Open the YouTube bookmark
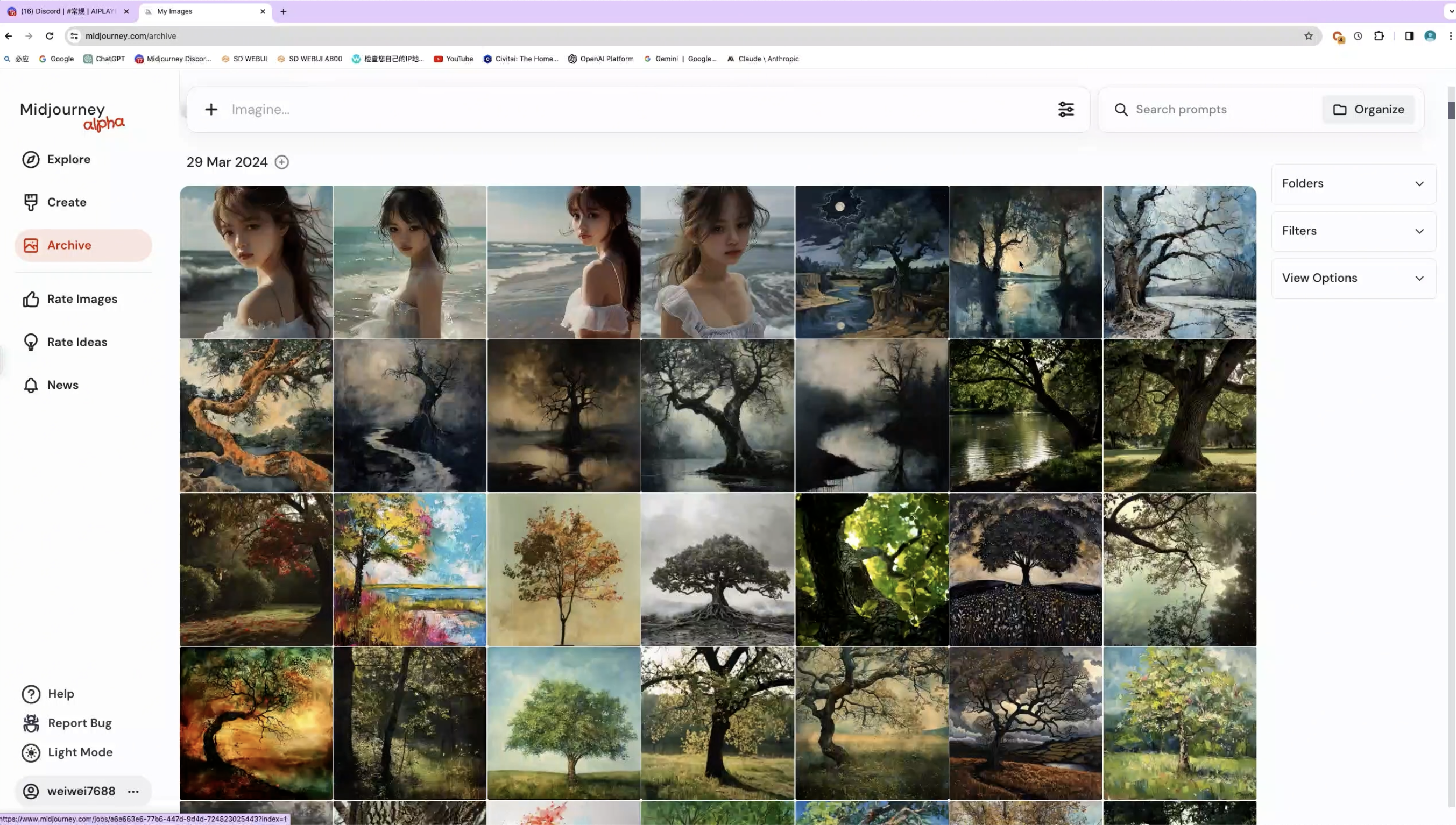1456x825 pixels. (454, 59)
